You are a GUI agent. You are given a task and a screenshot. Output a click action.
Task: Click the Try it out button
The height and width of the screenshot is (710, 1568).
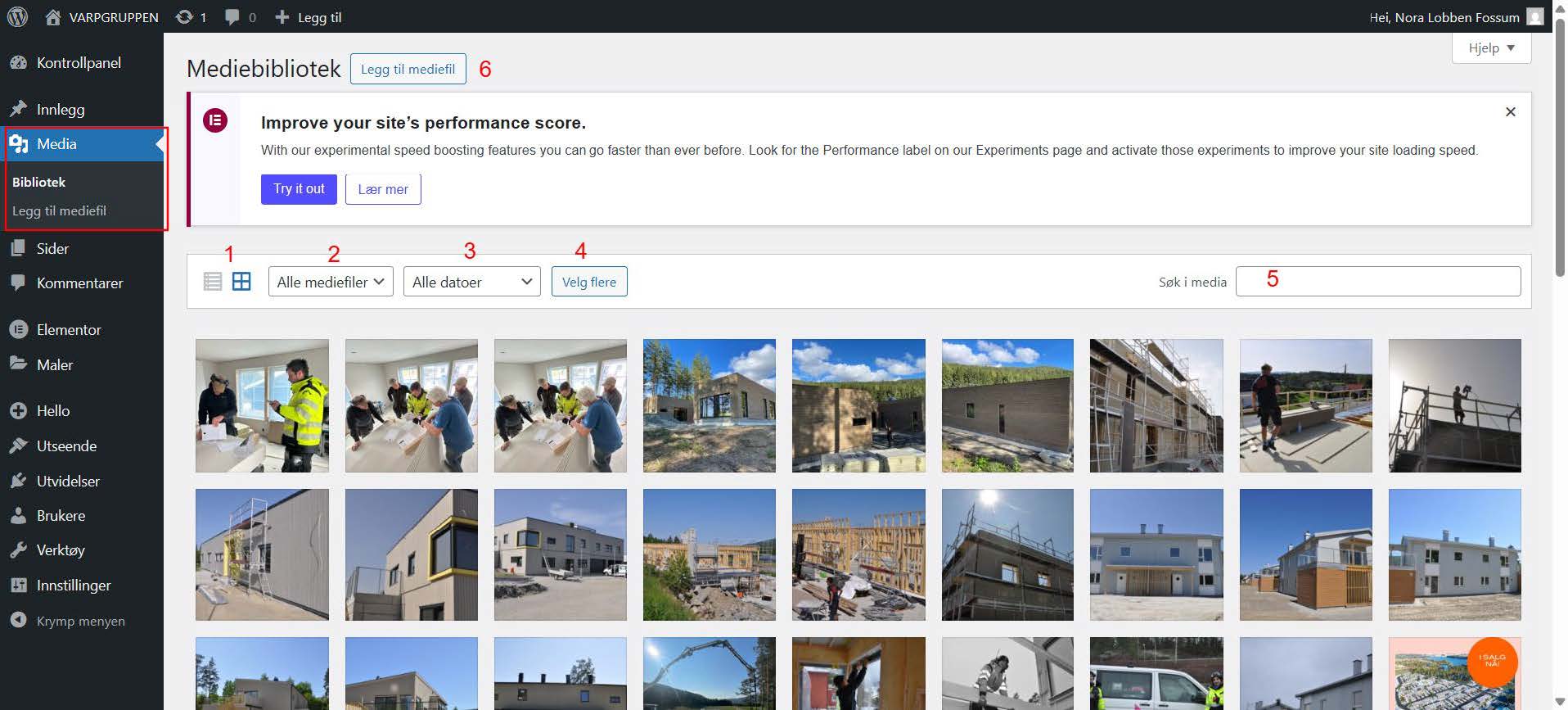(x=299, y=189)
